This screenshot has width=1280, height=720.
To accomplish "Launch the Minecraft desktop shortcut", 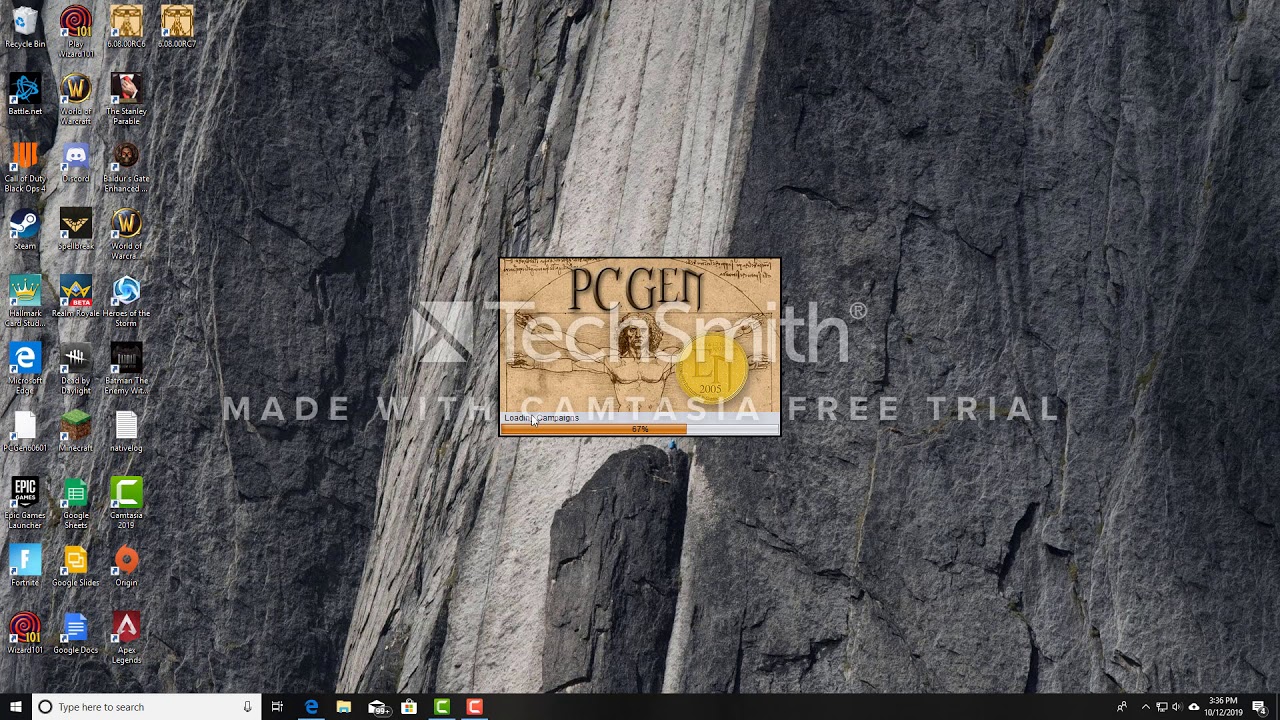I will tap(76, 431).
